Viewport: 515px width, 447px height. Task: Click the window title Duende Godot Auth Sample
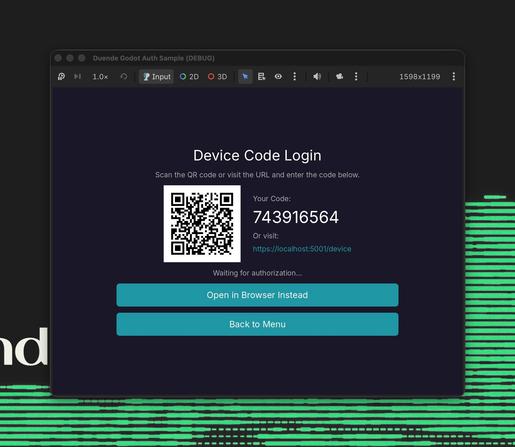(153, 58)
